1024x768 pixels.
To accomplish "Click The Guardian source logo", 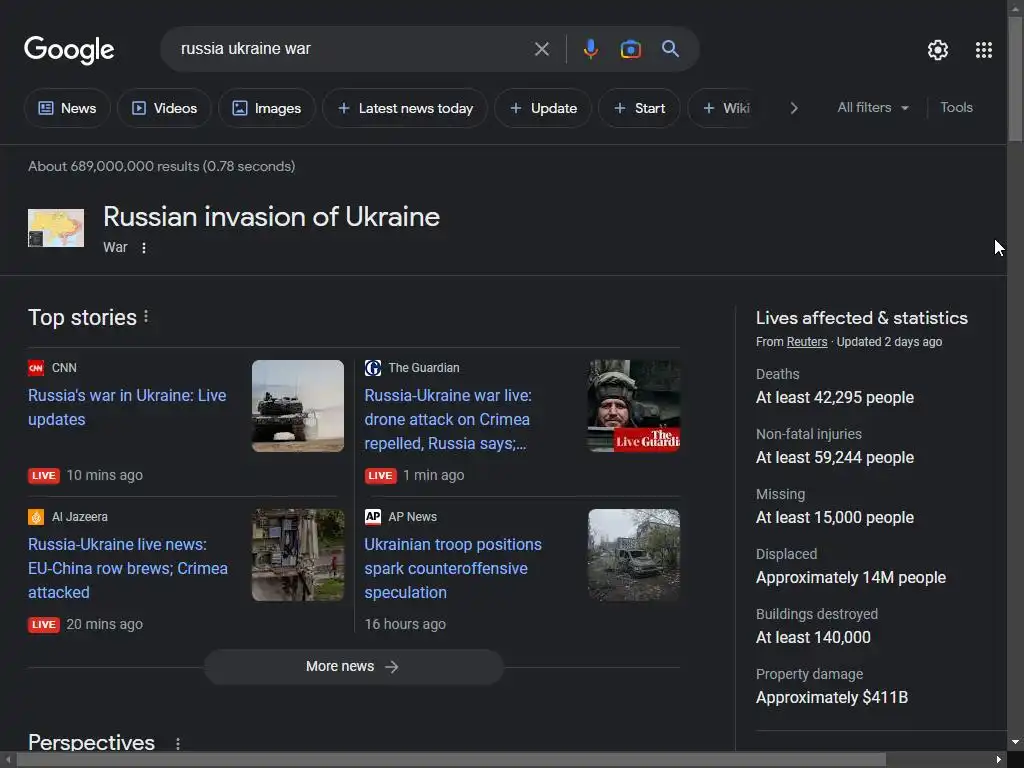I will [x=372, y=368].
